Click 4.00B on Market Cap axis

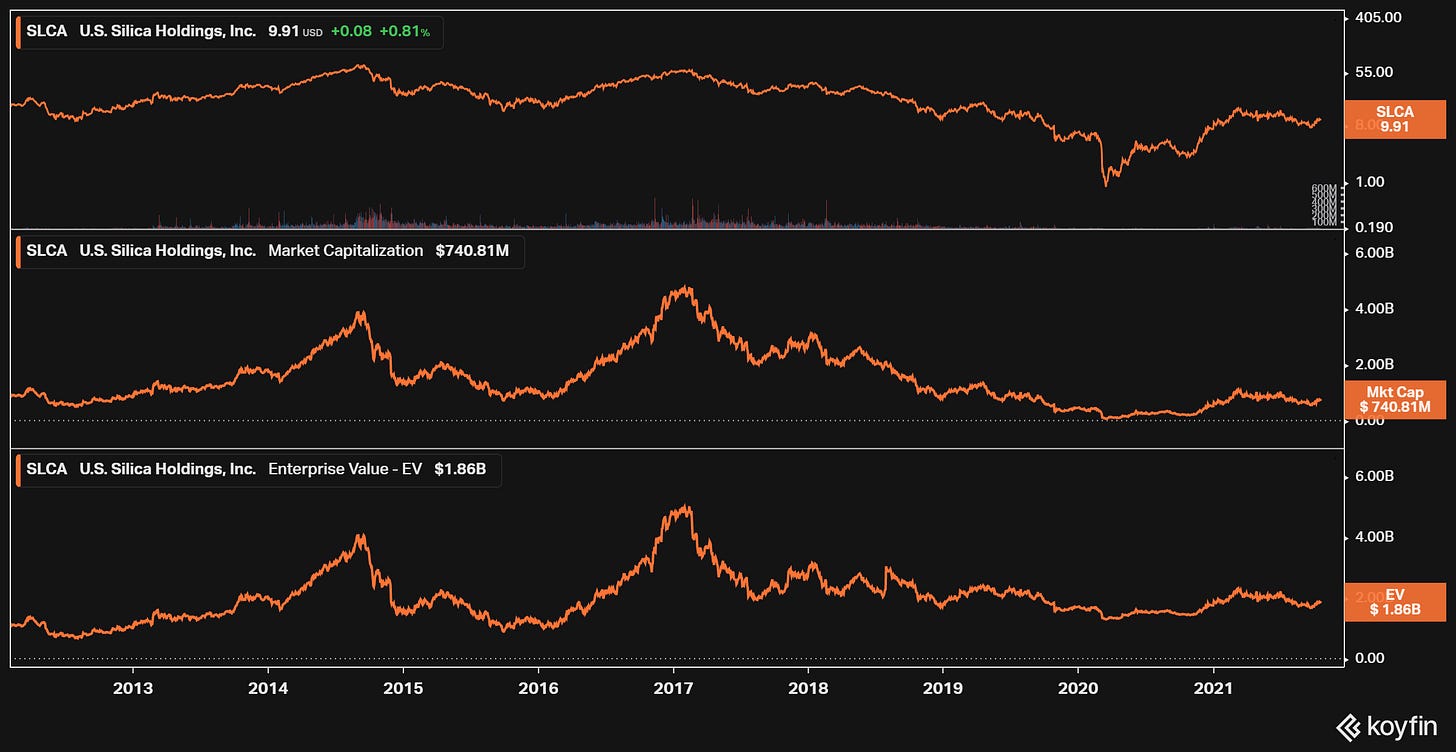coord(1376,309)
